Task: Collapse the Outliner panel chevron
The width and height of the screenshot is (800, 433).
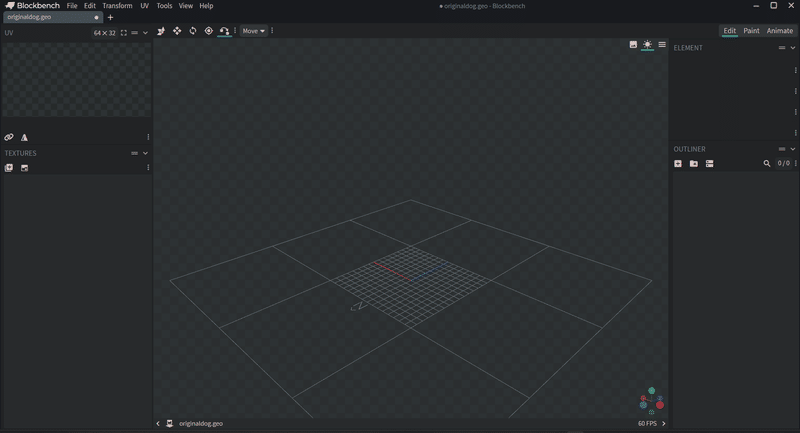Action: [793, 149]
